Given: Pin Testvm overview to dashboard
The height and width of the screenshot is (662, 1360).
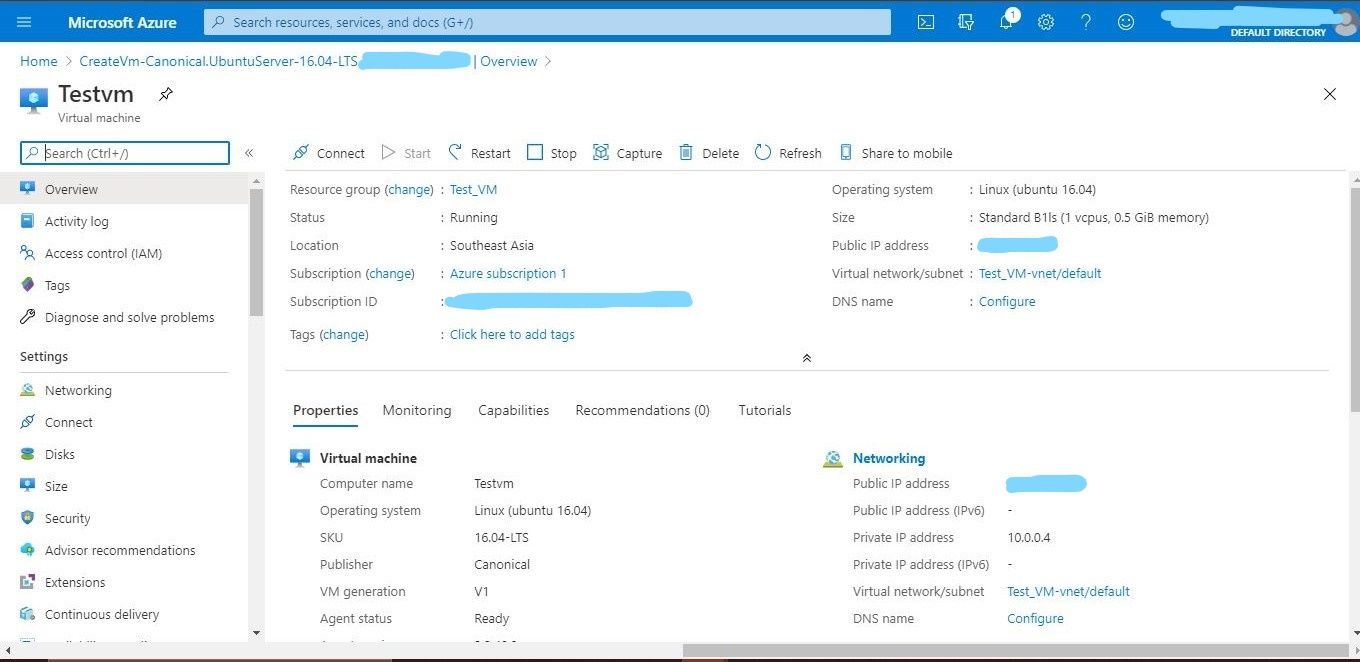Looking at the screenshot, I should (x=165, y=93).
